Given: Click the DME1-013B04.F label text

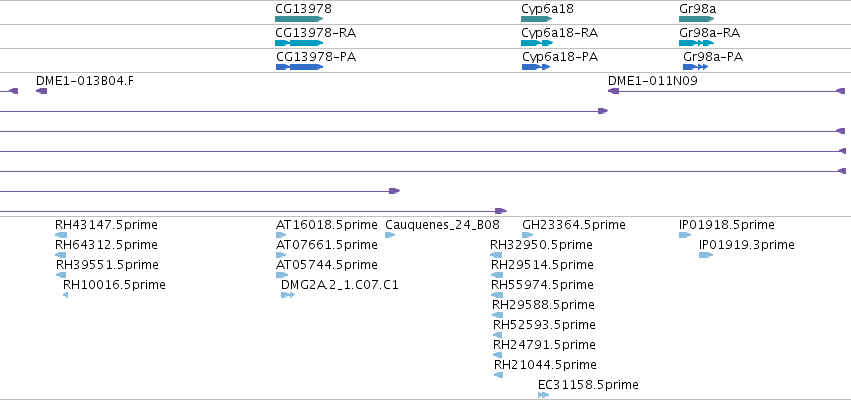Looking at the screenshot, I should [85, 80].
